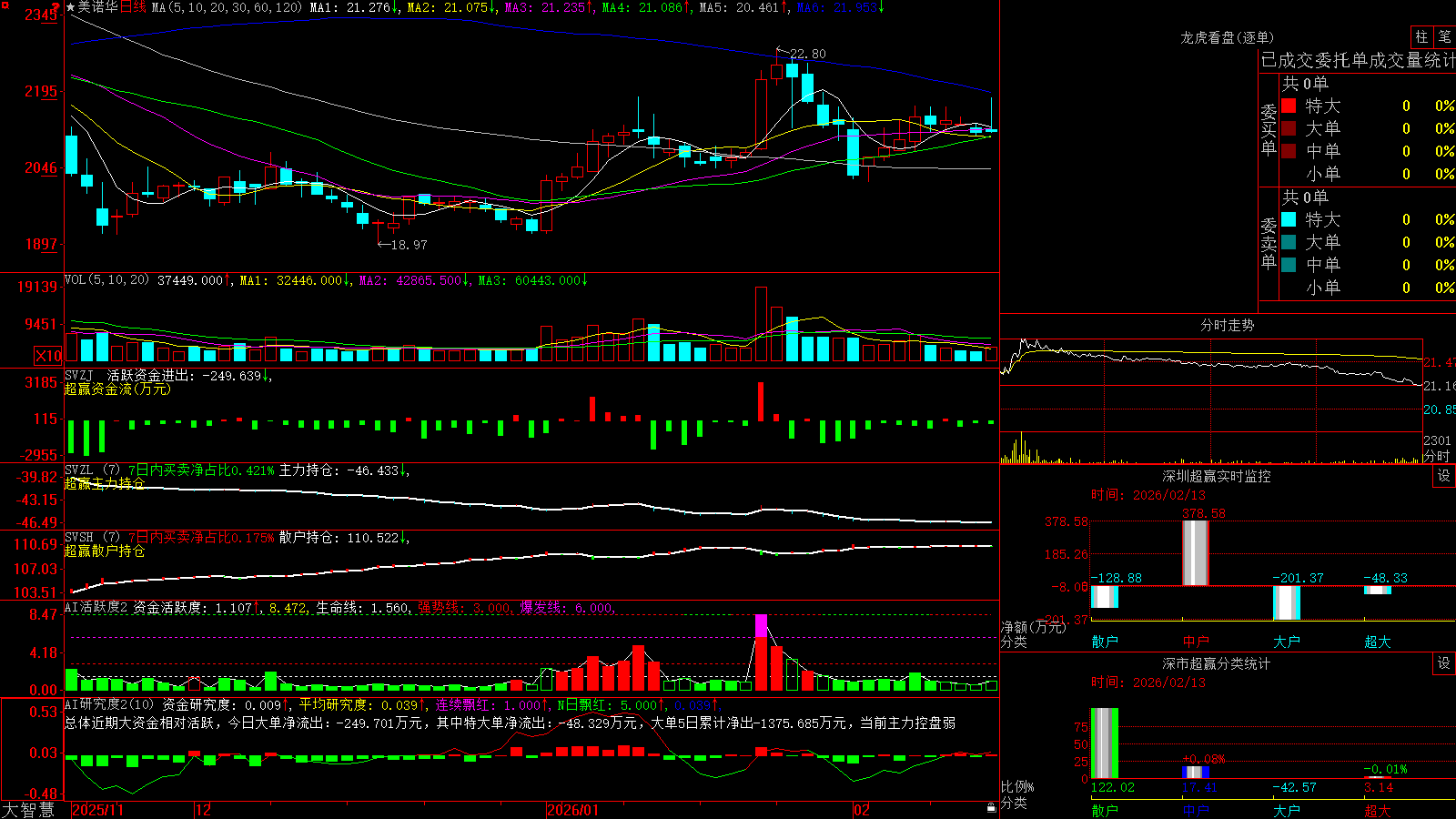Click the 超赢资金流(万元) label

pyautogui.click(x=117, y=389)
